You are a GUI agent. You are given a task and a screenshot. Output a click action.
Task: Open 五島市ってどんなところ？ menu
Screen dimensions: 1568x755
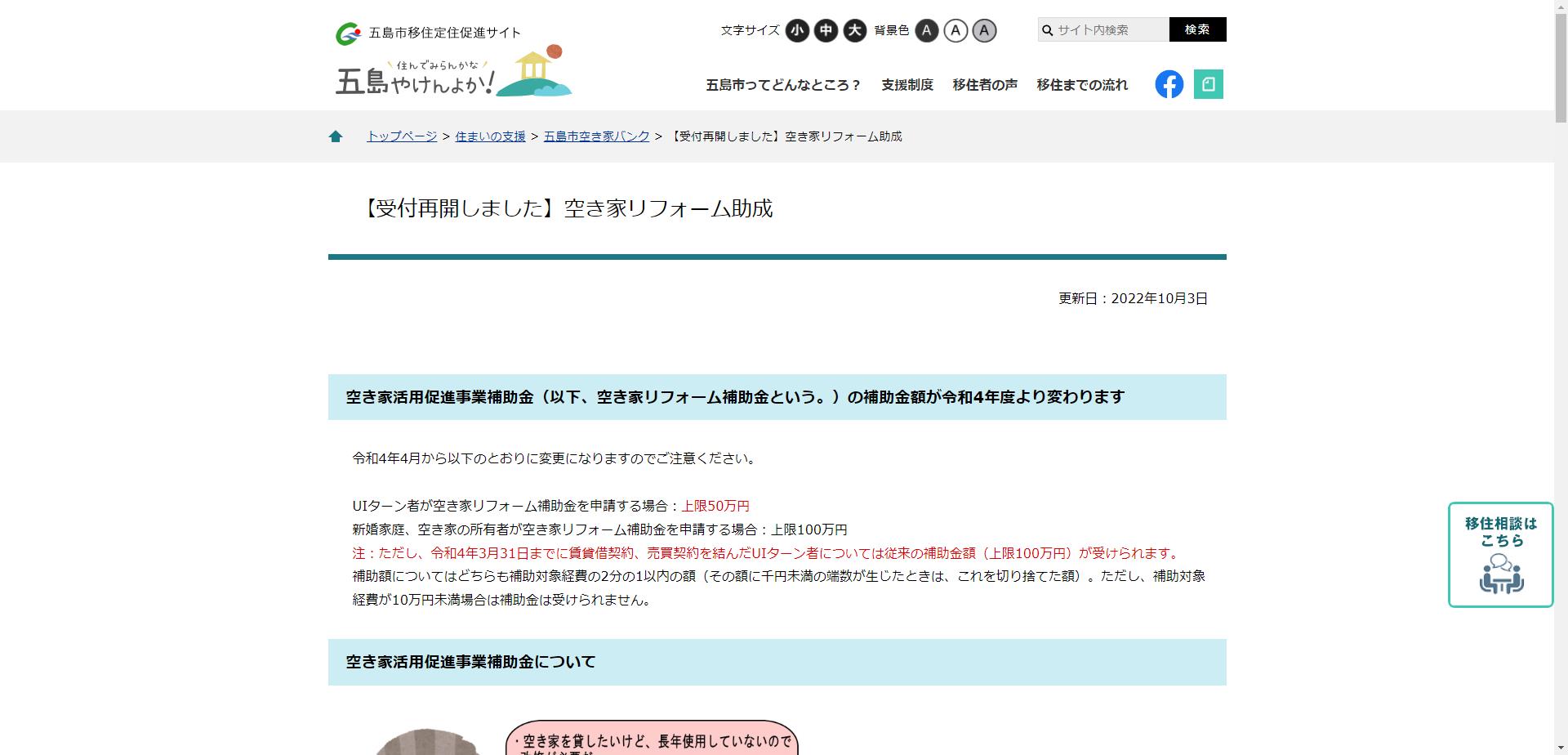pos(783,85)
